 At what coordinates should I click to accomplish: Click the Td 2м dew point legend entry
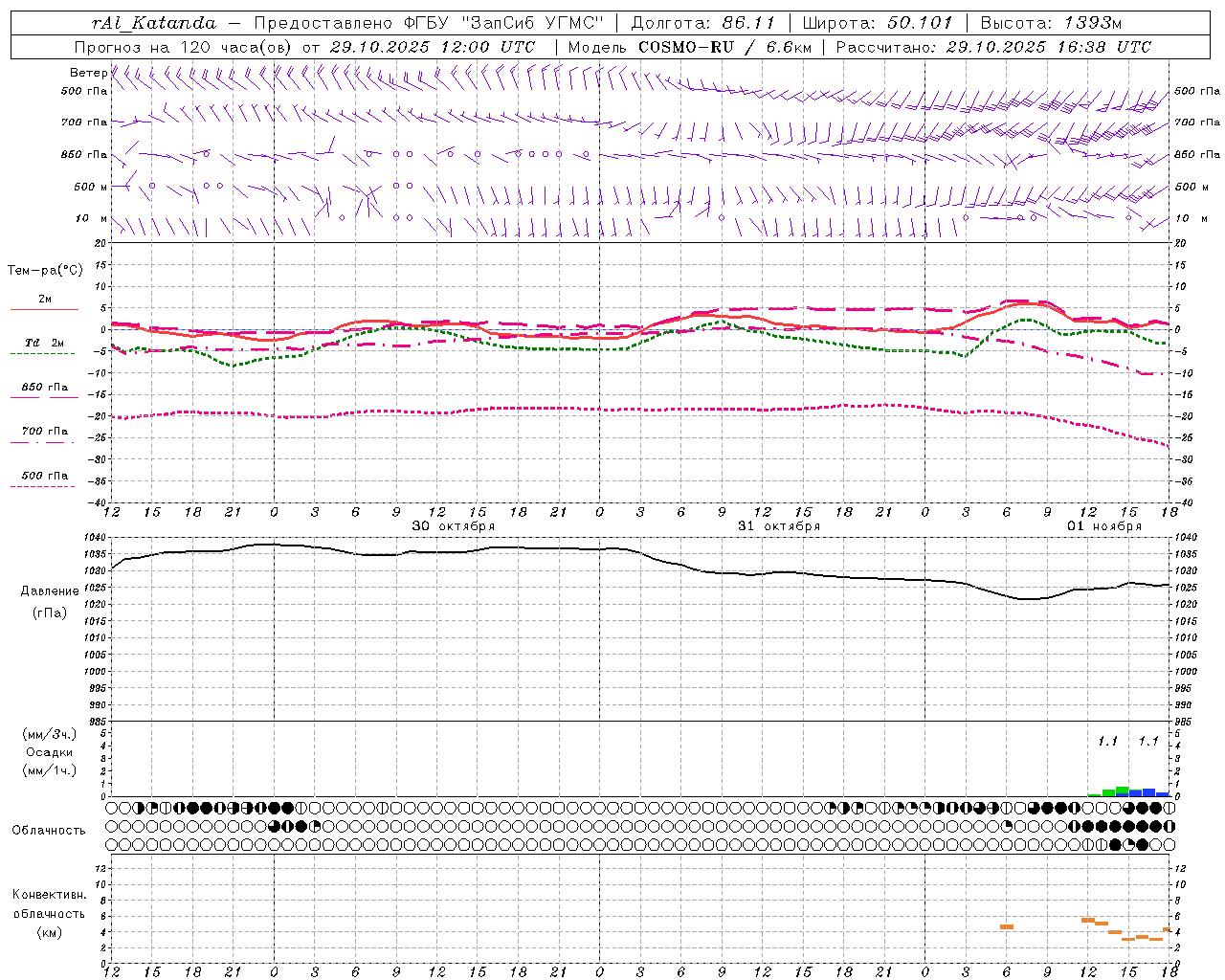pos(44,343)
